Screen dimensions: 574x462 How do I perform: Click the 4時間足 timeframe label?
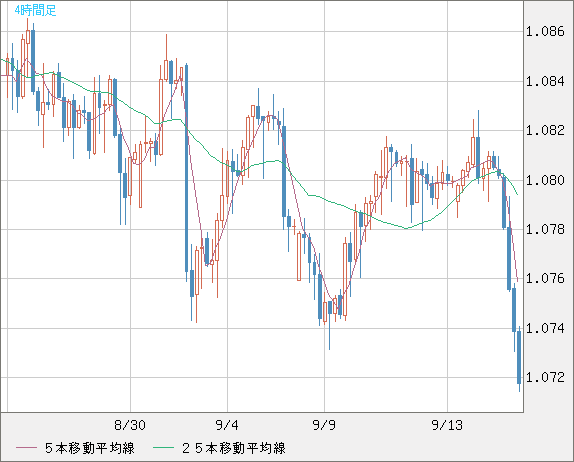[x=36, y=10]
